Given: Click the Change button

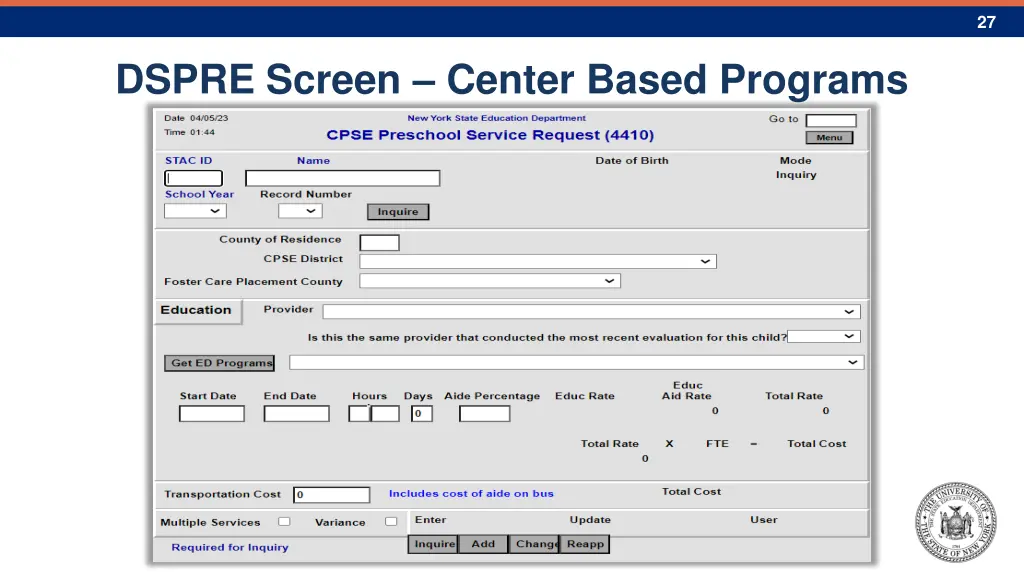Looking at the screenshot, I should (x=534, y=544).
